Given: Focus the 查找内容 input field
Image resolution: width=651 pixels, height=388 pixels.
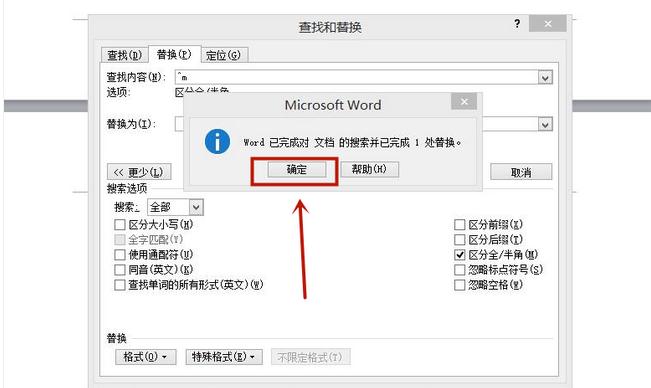Looking at the screenshot, I should click(357, 77).
